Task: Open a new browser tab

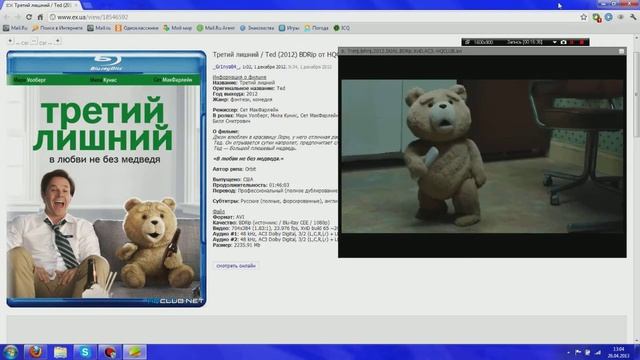Action: 87,5
